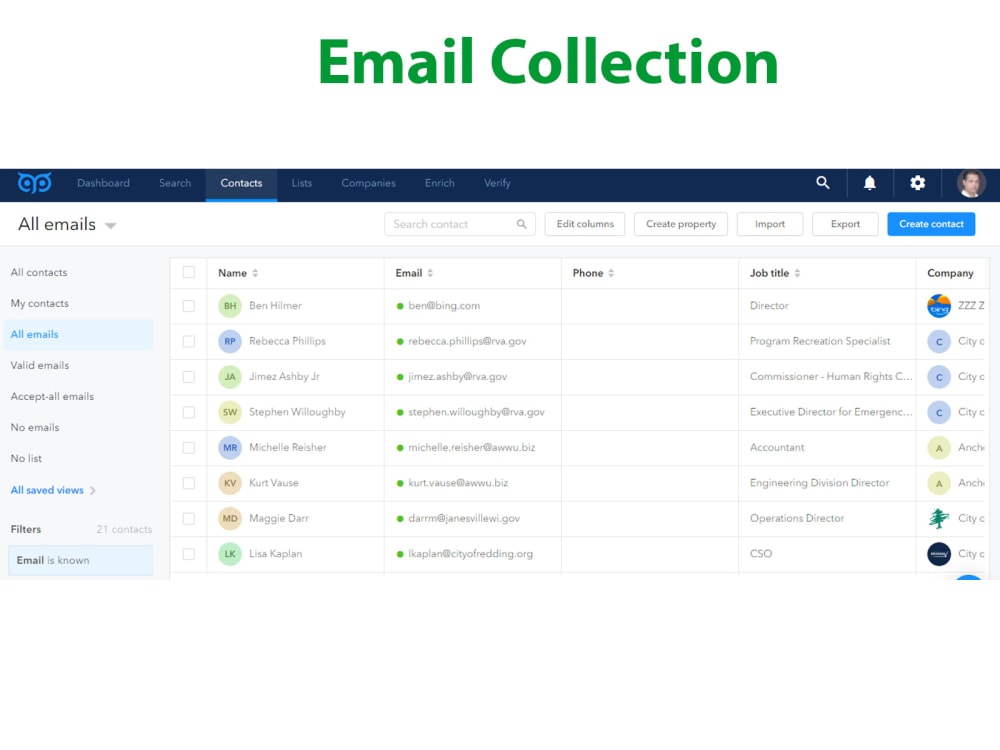Click company C icon in Rebecca Phillips row
The image size is (1000, 750).
[x=939, y=342]
